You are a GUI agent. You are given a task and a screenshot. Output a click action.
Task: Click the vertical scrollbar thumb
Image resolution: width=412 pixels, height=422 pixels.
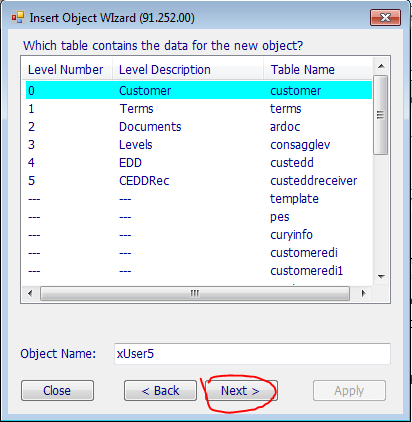pos(381,115)
